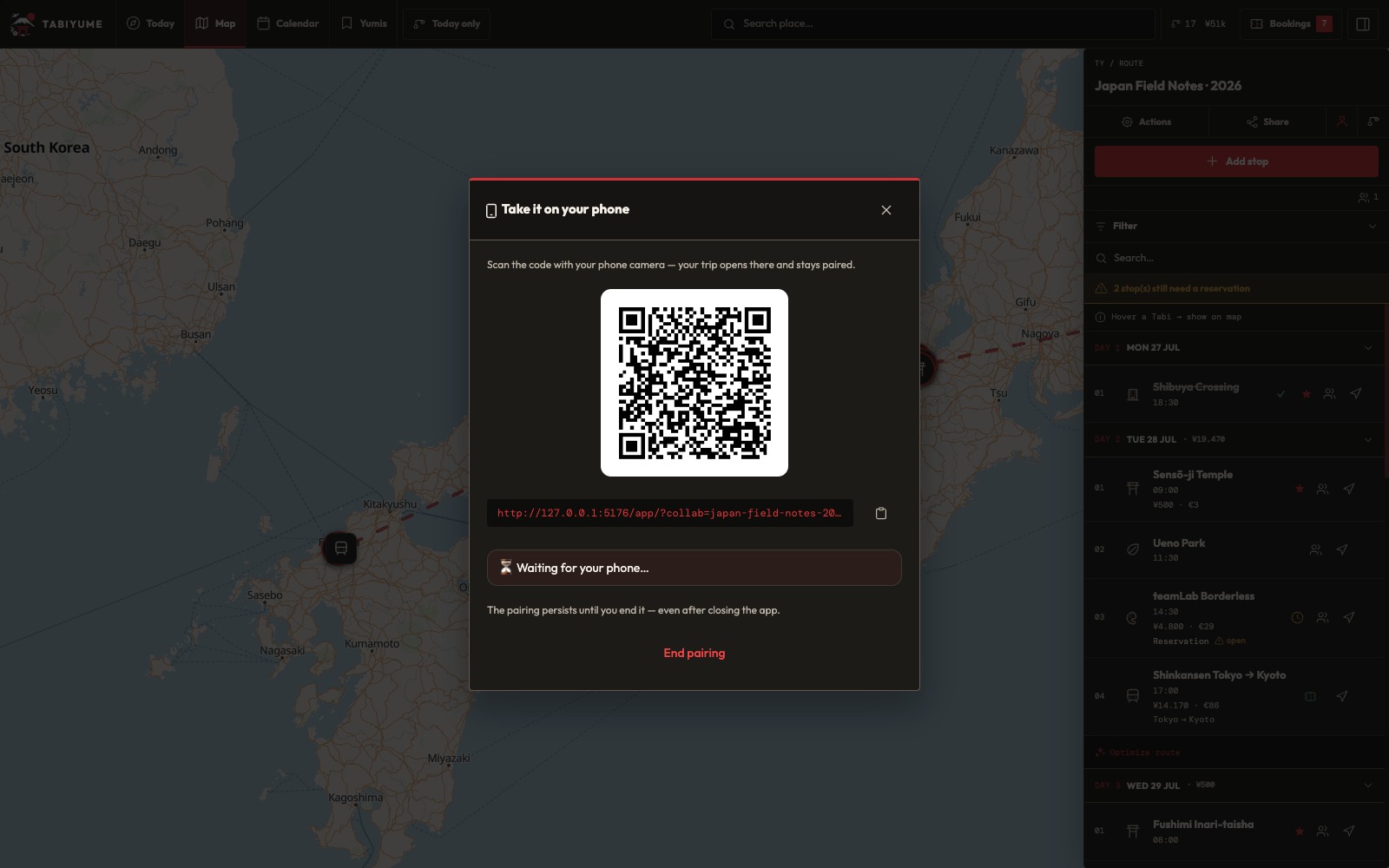Click the torii gate icon of Sensō-ji Temple
This screenshot has width=1389, height=868.
click(x=1133, y=489)
